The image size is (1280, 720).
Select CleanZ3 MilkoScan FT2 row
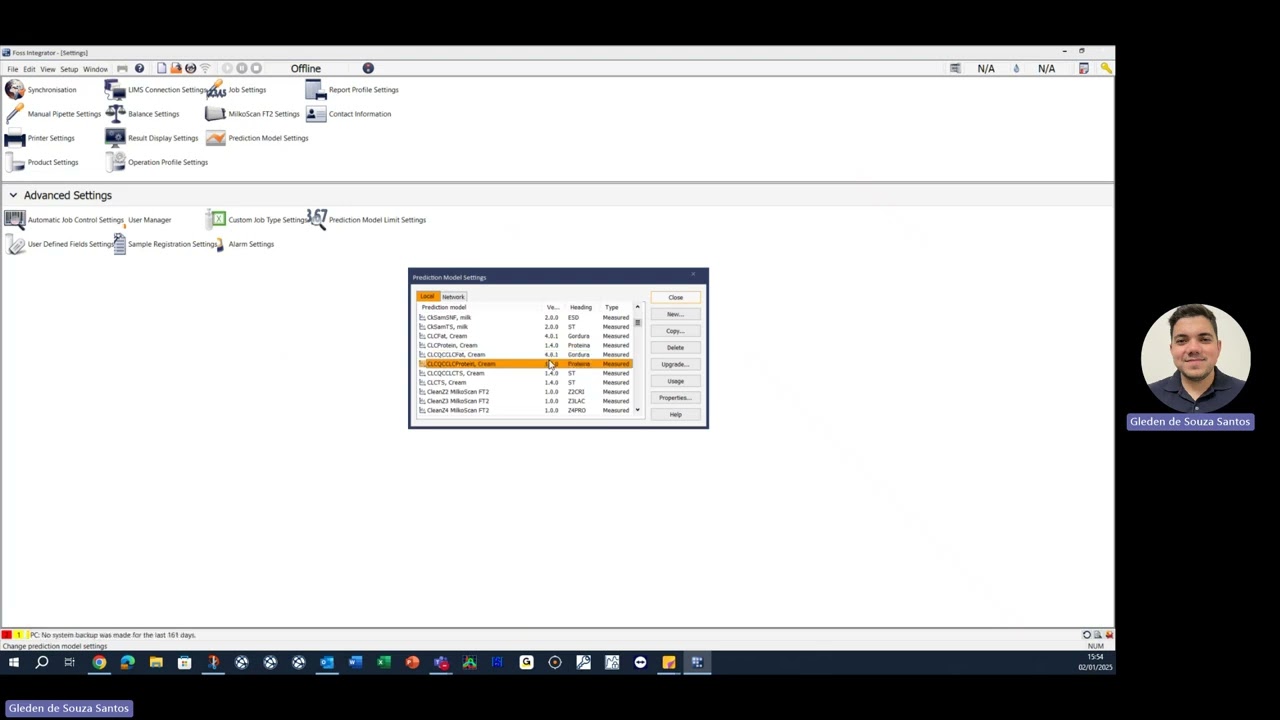[524, 401]
